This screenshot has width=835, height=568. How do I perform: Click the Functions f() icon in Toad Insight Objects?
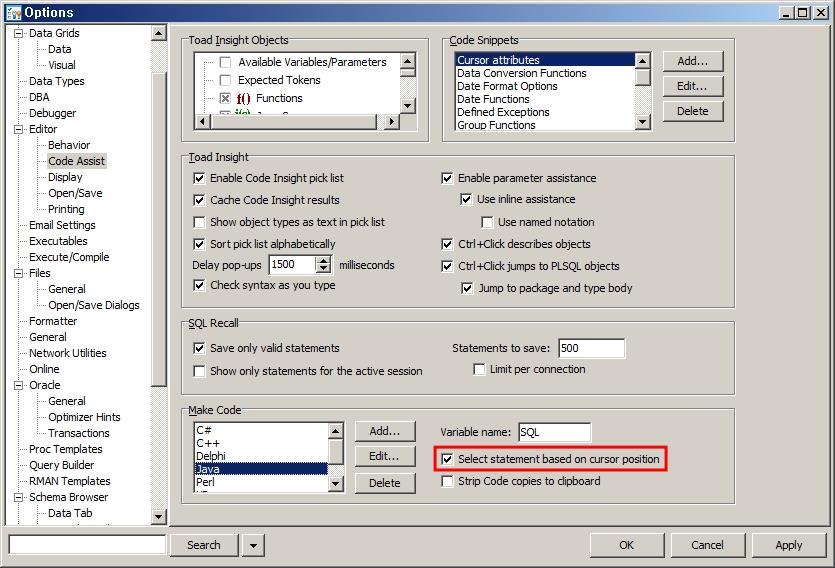[x=243, y=98]
